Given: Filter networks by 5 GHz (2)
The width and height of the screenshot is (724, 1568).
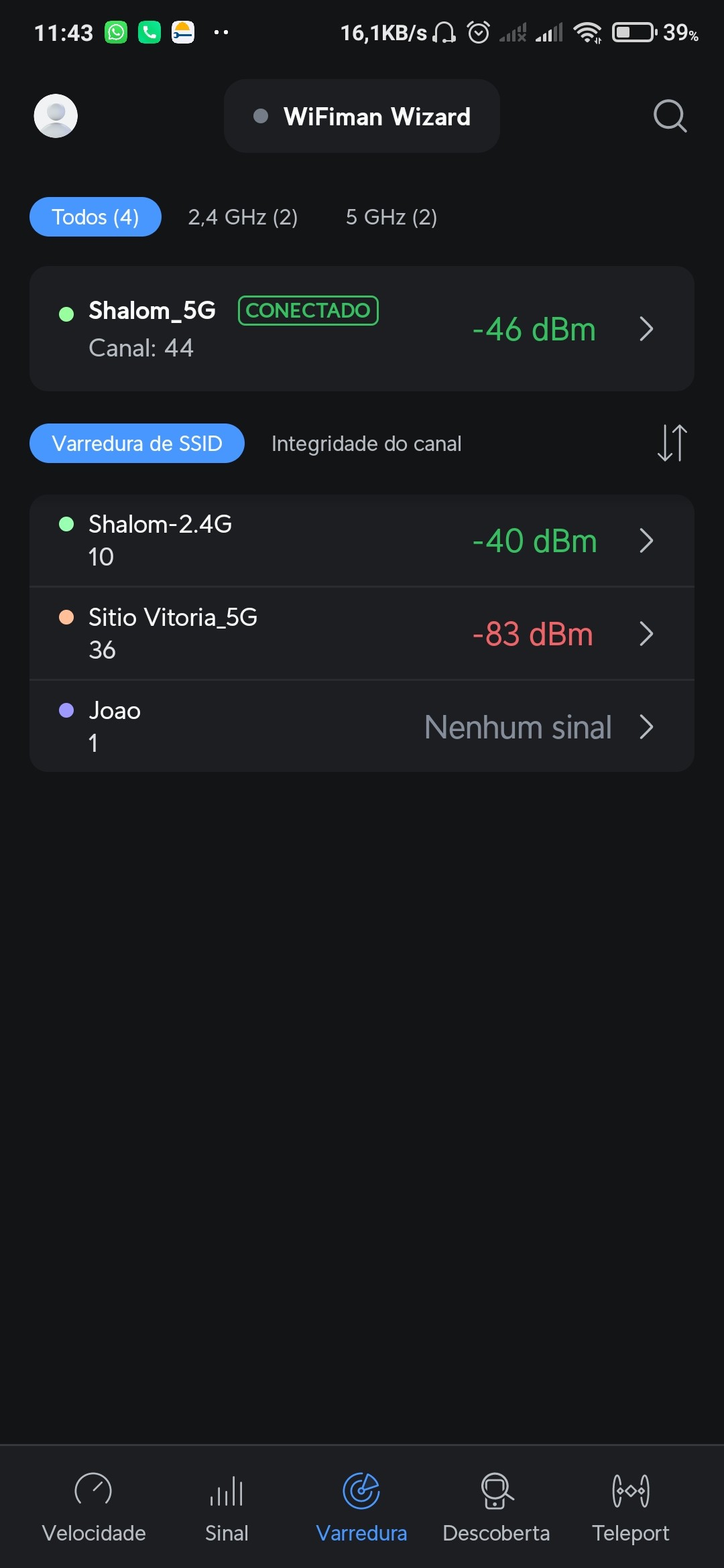Looking at the screenshot, I should pyautogui.click(x=391, y=217).
